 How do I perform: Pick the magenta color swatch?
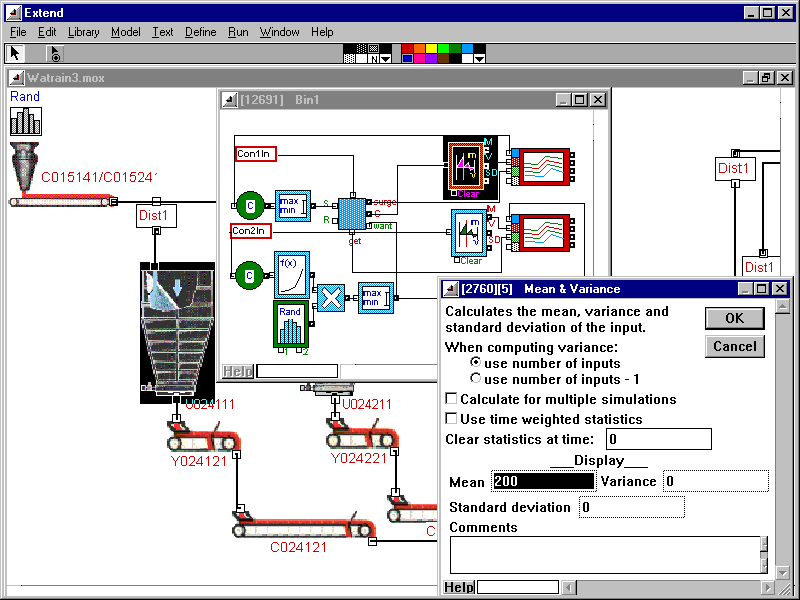[x=419, y=59]
